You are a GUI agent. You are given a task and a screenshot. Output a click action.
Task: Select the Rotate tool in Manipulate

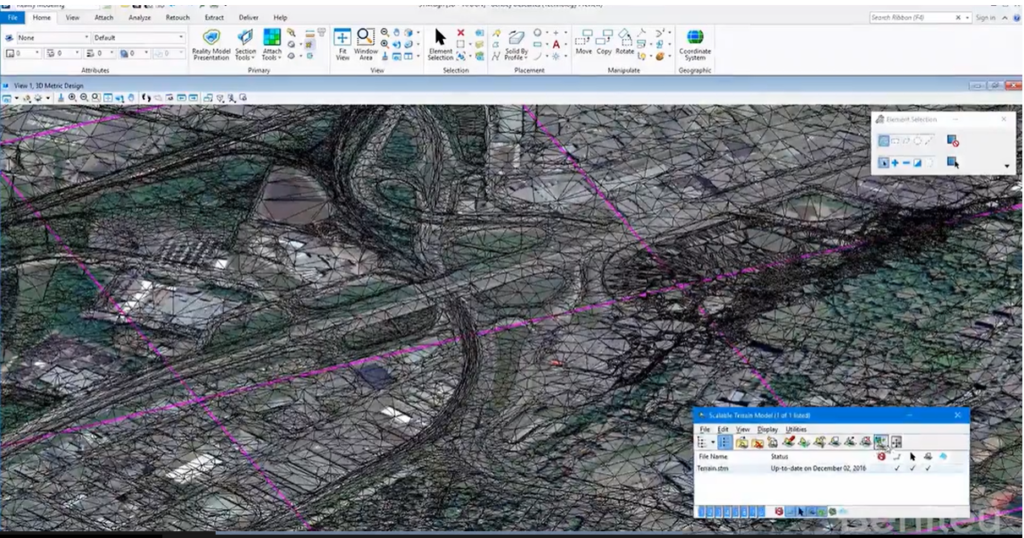(625, 42)
